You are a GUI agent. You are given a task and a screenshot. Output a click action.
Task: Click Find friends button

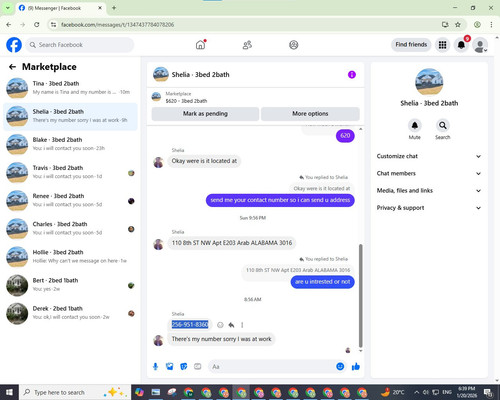pos(411,45)
